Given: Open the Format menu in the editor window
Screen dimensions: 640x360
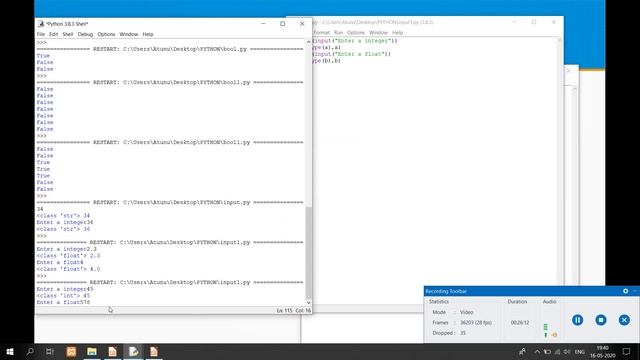Looking at the screenshot, I should pyautogui.click(x=321, y=33).
